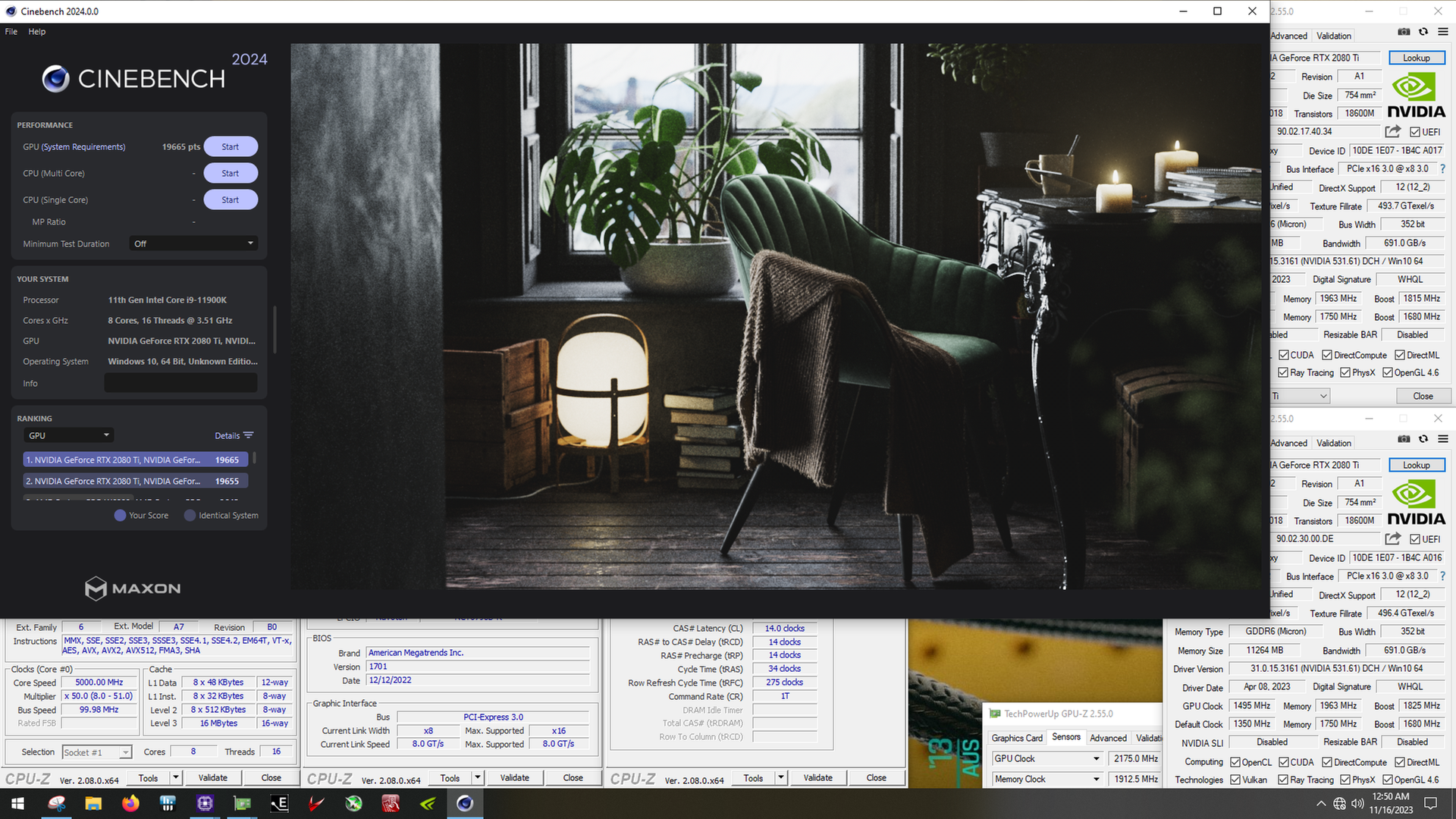The width and height of the screenshot is (1456, 819).
Task: Start the CPU Single Core test
Action: click(231, 200)
